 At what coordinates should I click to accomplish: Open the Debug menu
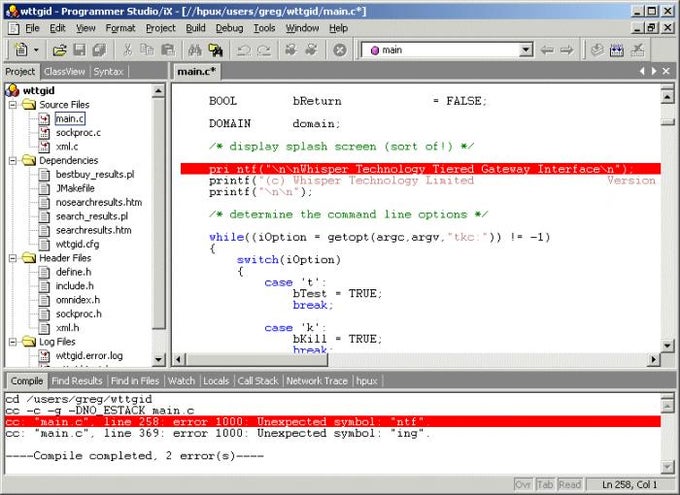pyautogui.click(x=229, y=28)
